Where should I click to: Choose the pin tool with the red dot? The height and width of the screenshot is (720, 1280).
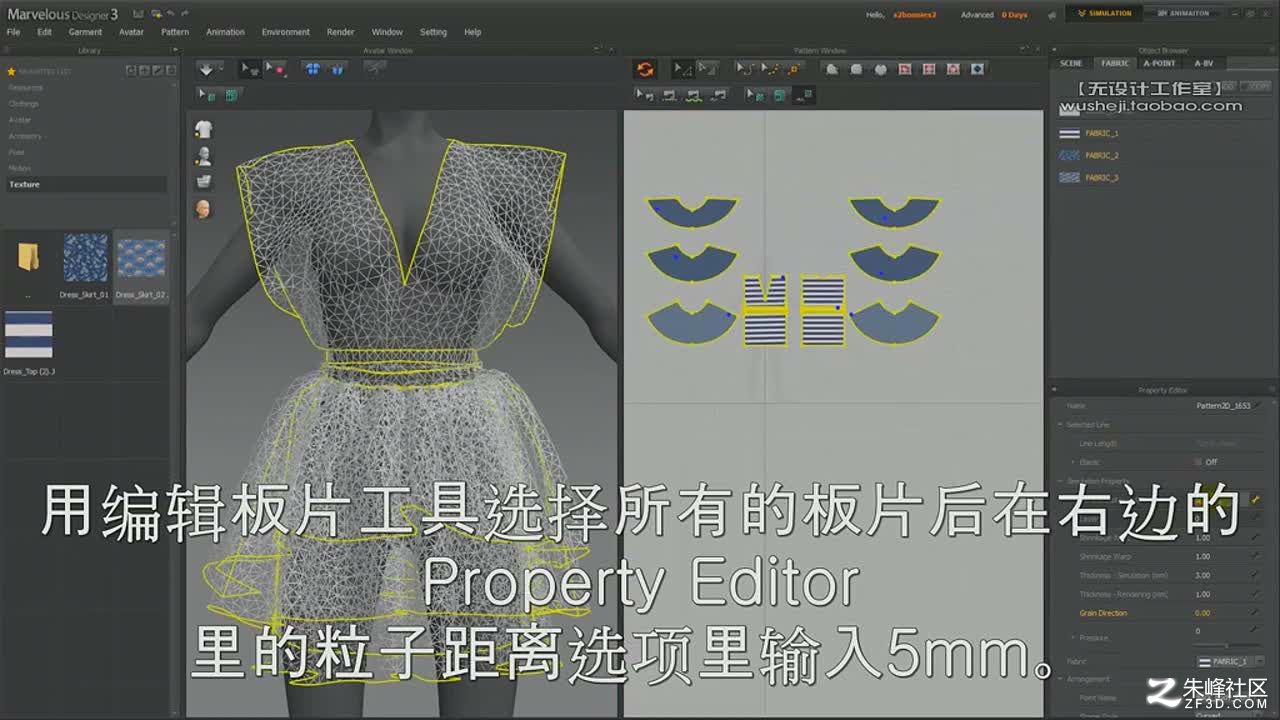point(275,69)
